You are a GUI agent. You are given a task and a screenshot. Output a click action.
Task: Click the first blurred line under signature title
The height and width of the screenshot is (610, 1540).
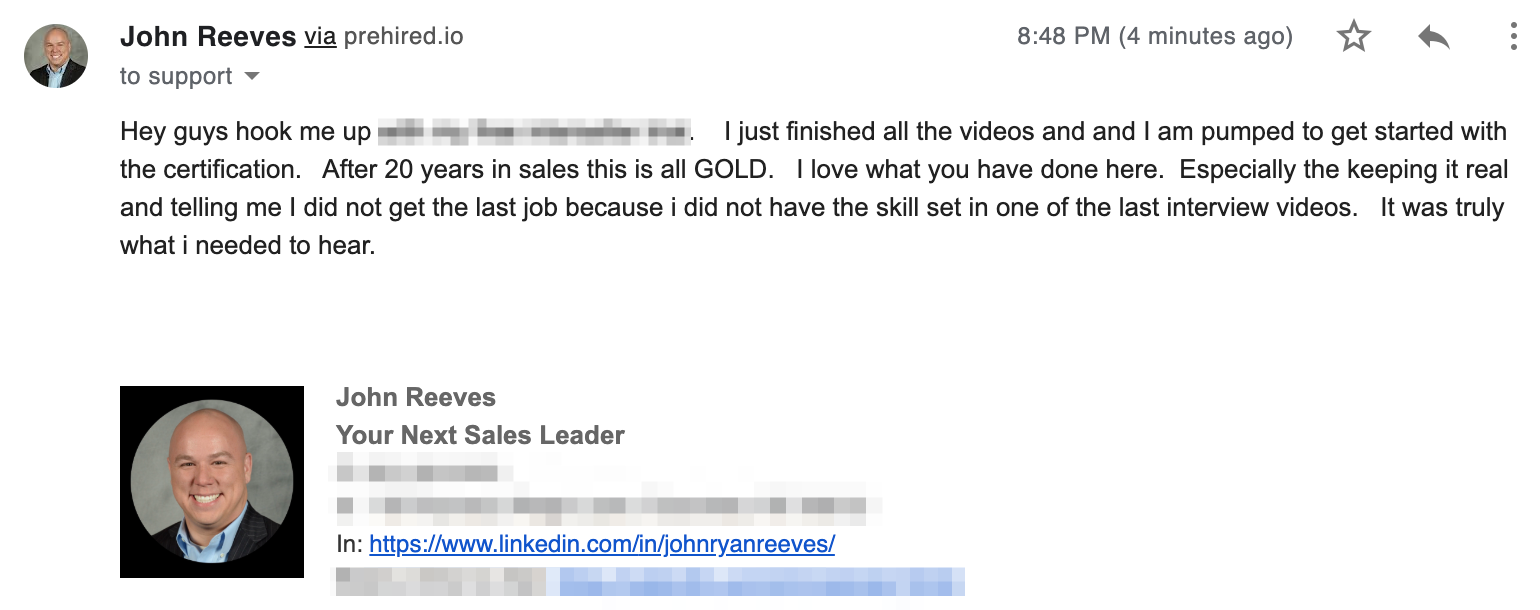coord(418,471)
